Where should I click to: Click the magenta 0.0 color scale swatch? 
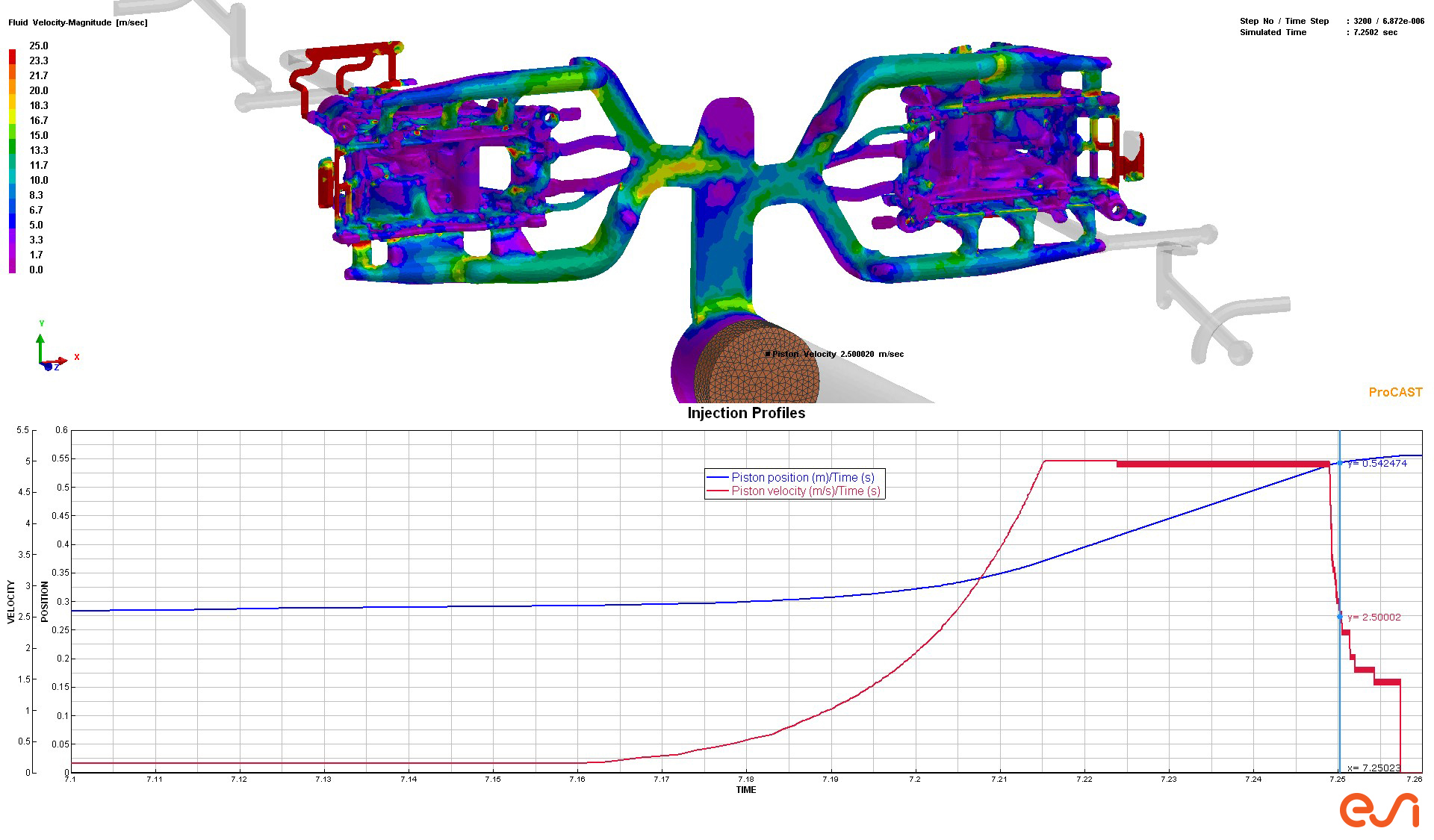(12, 269)
